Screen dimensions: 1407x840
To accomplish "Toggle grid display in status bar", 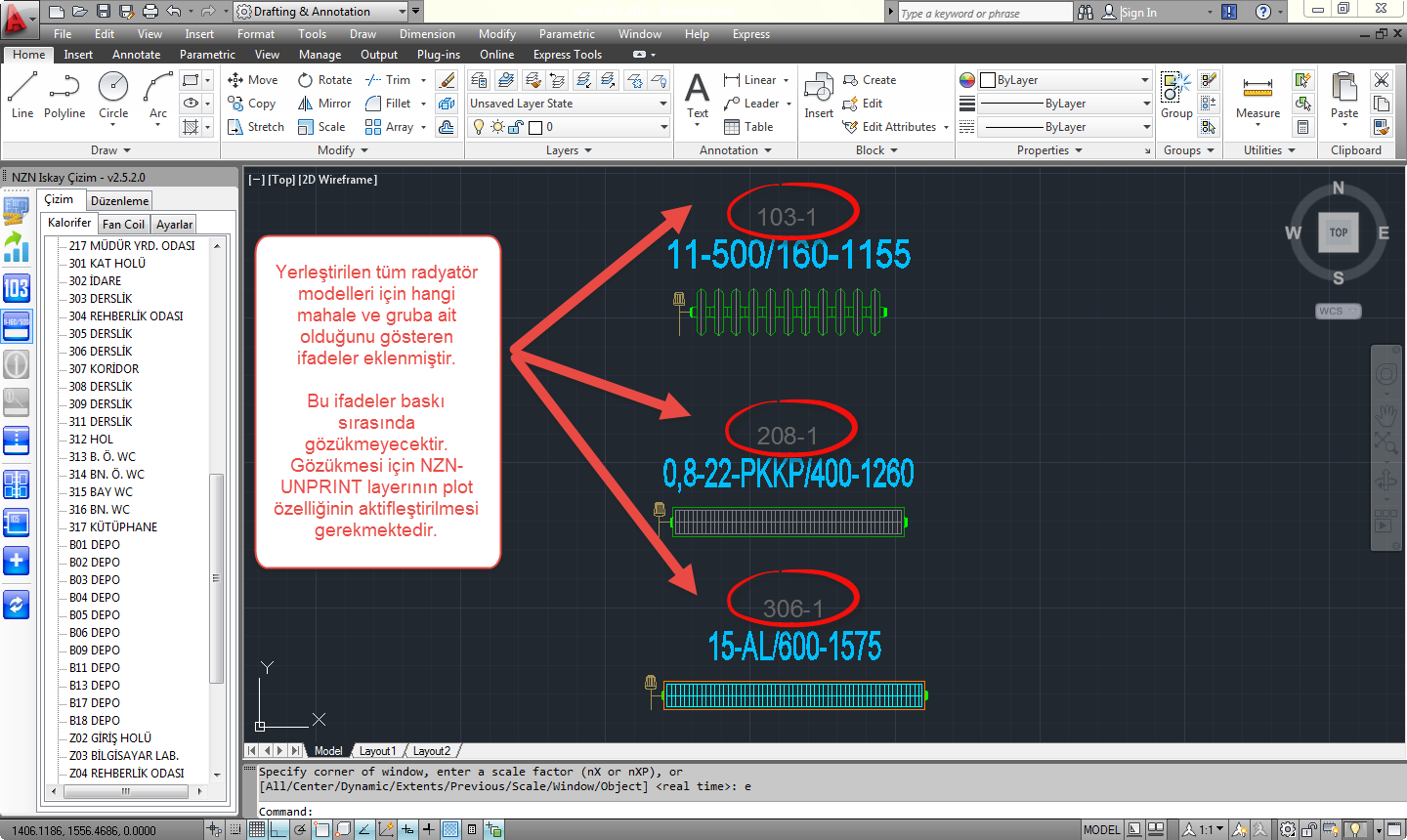I will [x=256, y=829].
